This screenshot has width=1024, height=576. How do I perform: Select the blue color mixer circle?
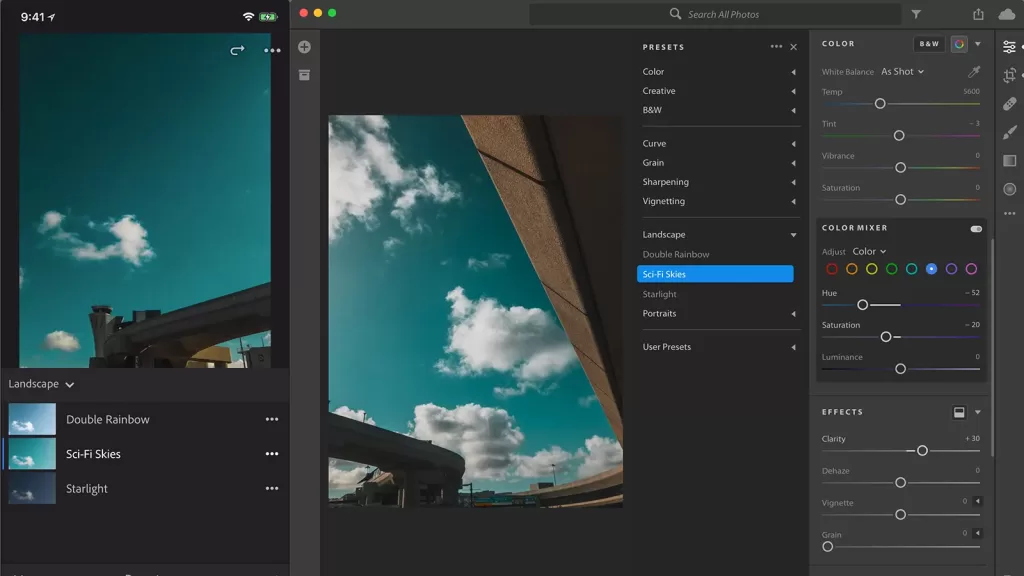(x=931, y=269)
